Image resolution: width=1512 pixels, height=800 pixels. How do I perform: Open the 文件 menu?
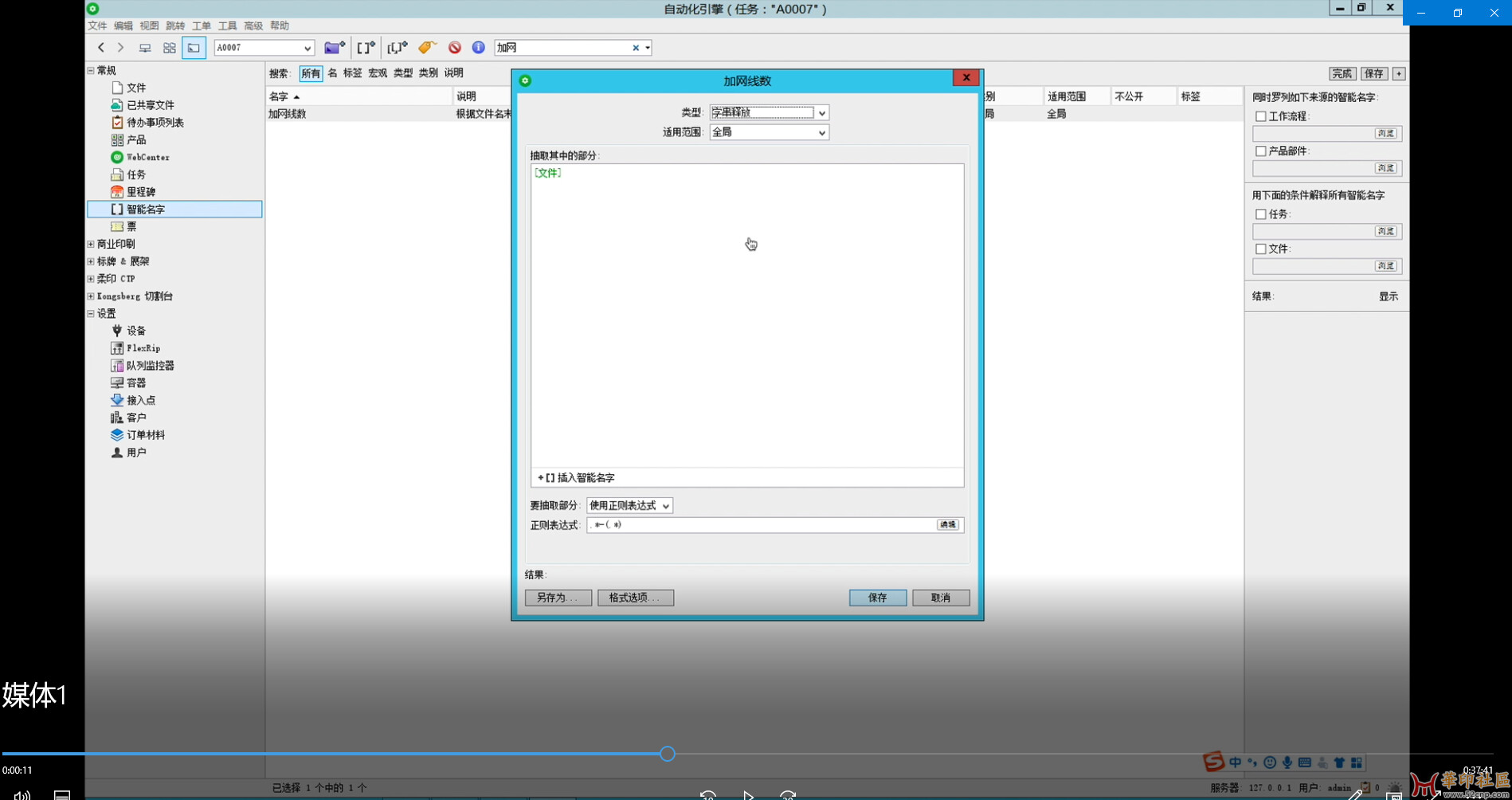(97, 26)
